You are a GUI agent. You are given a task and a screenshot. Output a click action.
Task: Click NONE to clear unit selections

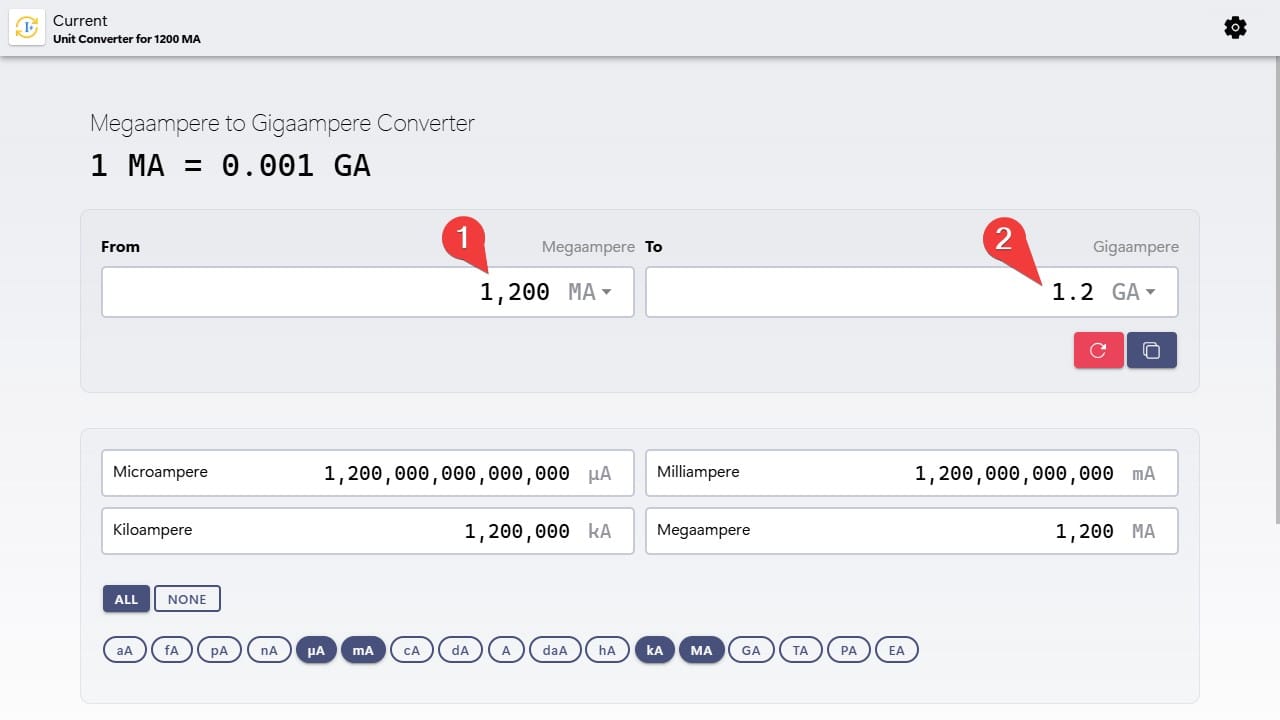tap(187, 598)
